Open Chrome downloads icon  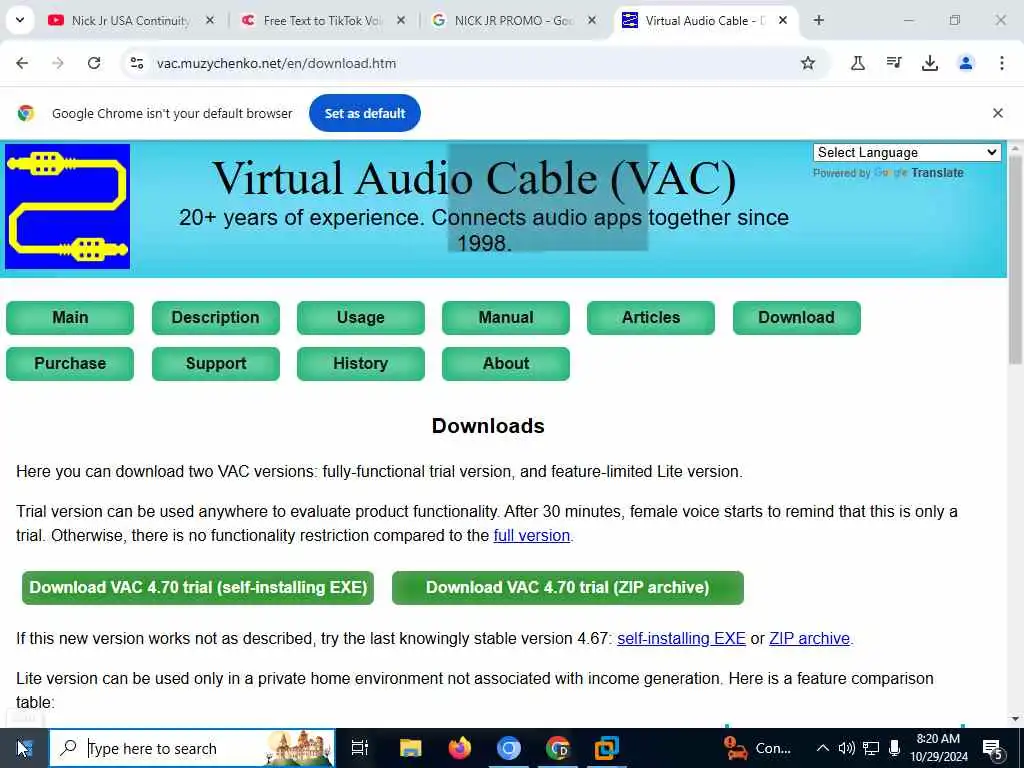[930, 63]
